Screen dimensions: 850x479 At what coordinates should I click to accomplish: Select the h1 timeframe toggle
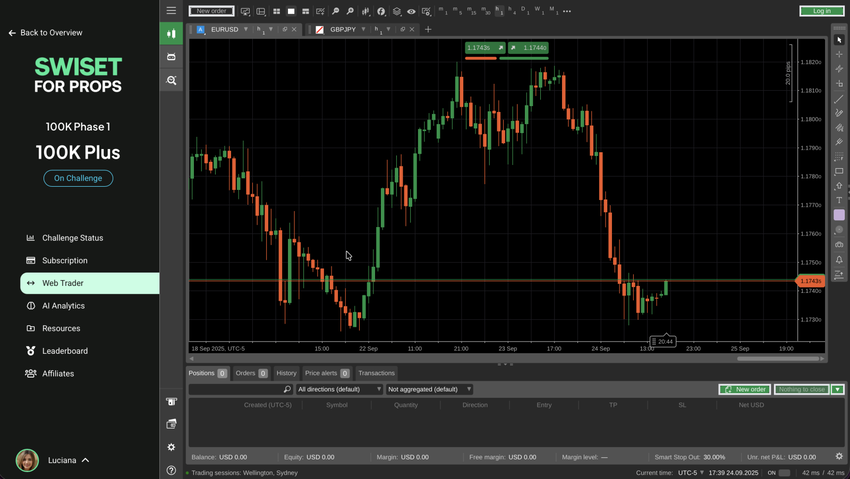[x=498, y=11]
